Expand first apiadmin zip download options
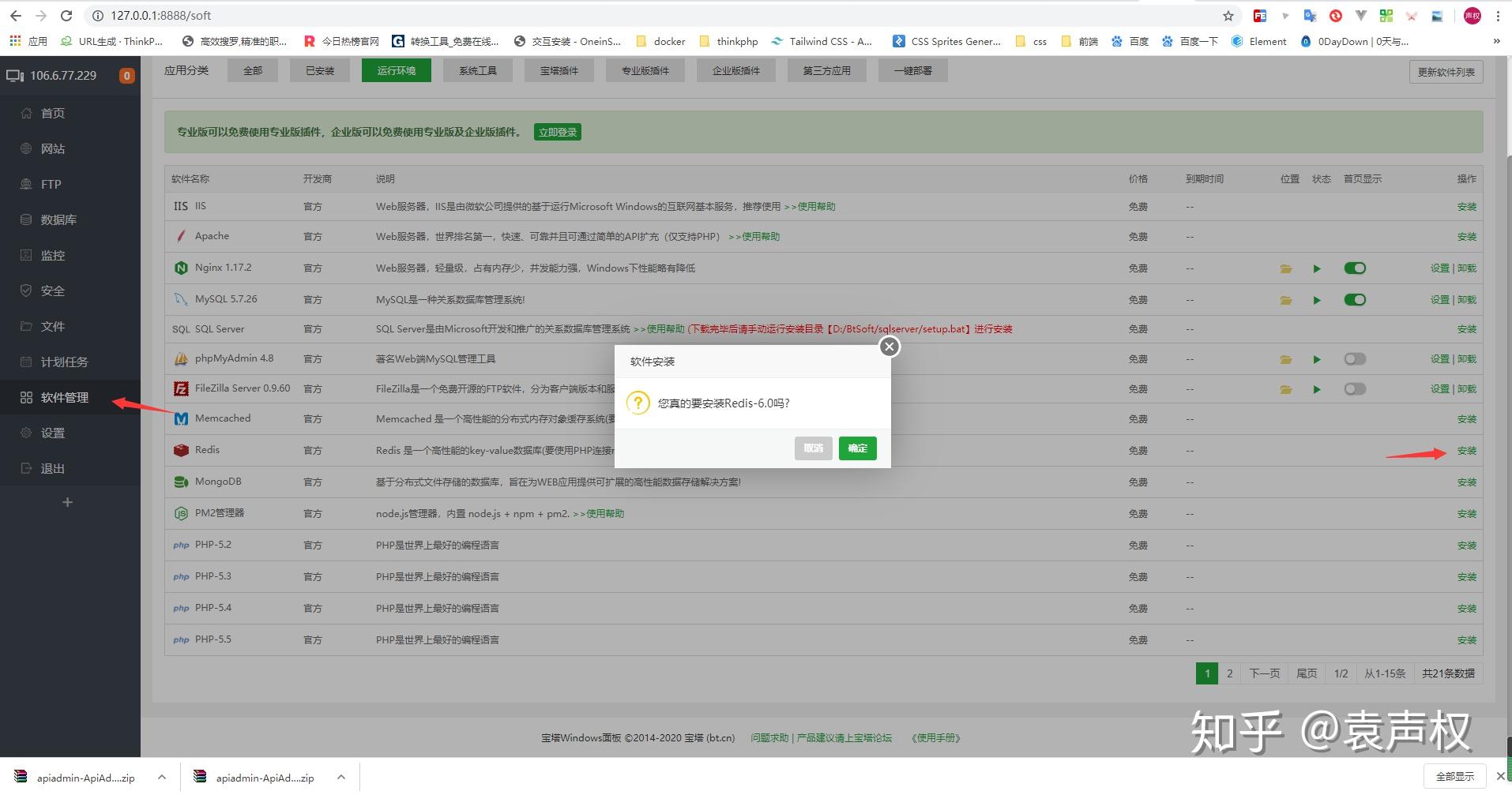Image resolution: width=1512 pixels, height=795 pixels. coord(162,777)
